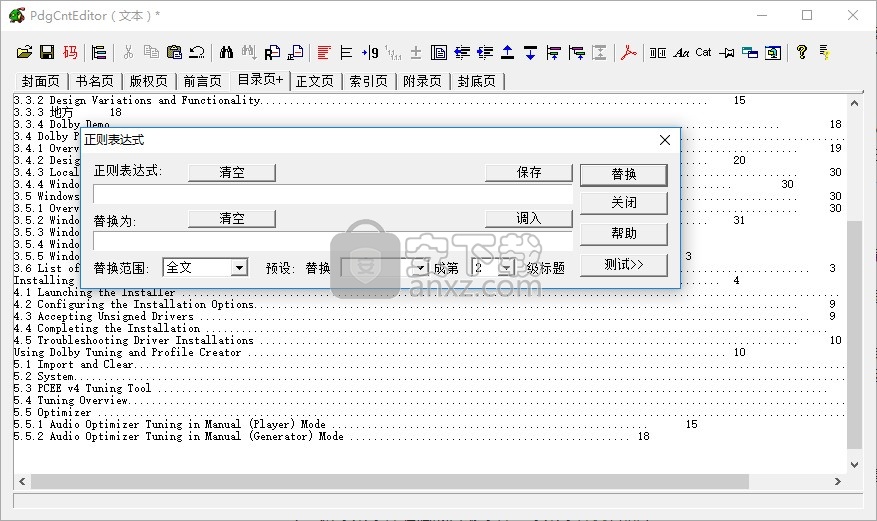Copy using the two-pages icon
877x521 pixels.
point(151,53)
